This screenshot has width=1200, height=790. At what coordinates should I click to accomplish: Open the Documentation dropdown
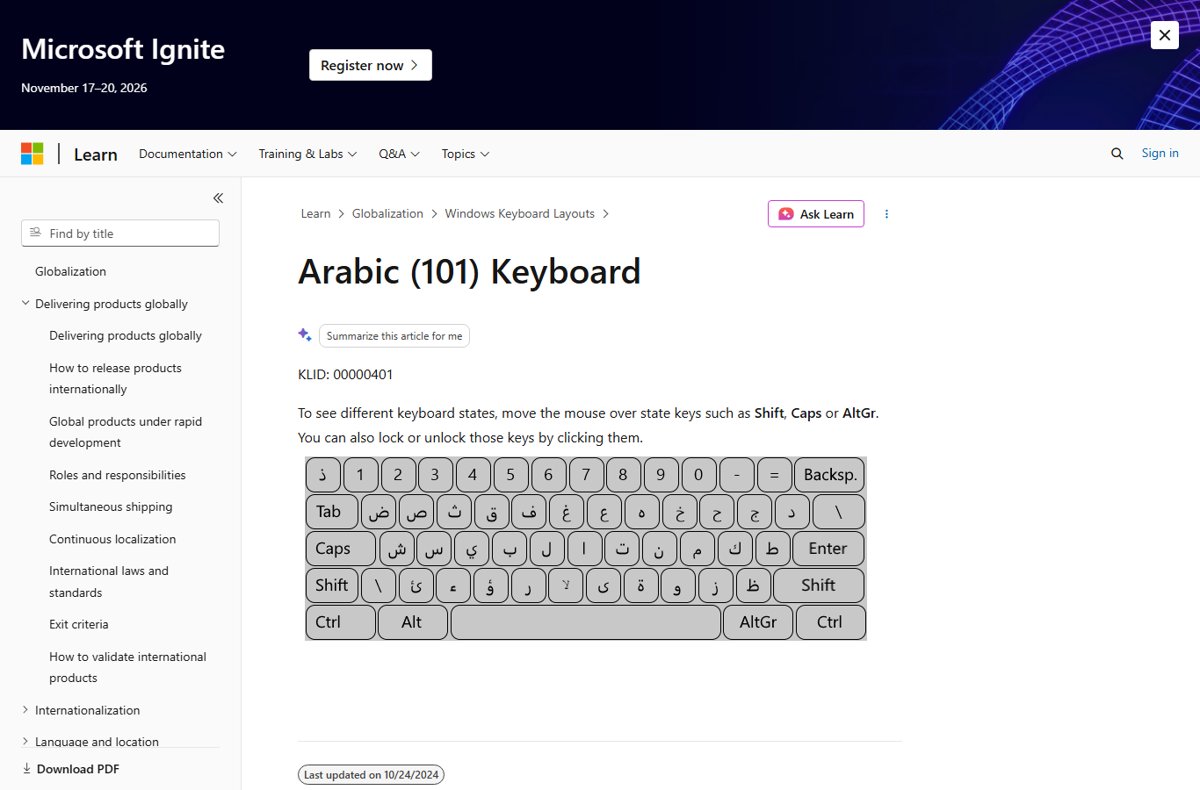188,154
